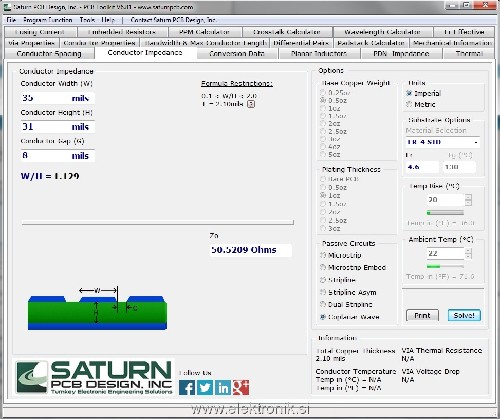Select 4oz base copper weight
500x419 pixels.
pyautogui.click(x=330, y=147)
